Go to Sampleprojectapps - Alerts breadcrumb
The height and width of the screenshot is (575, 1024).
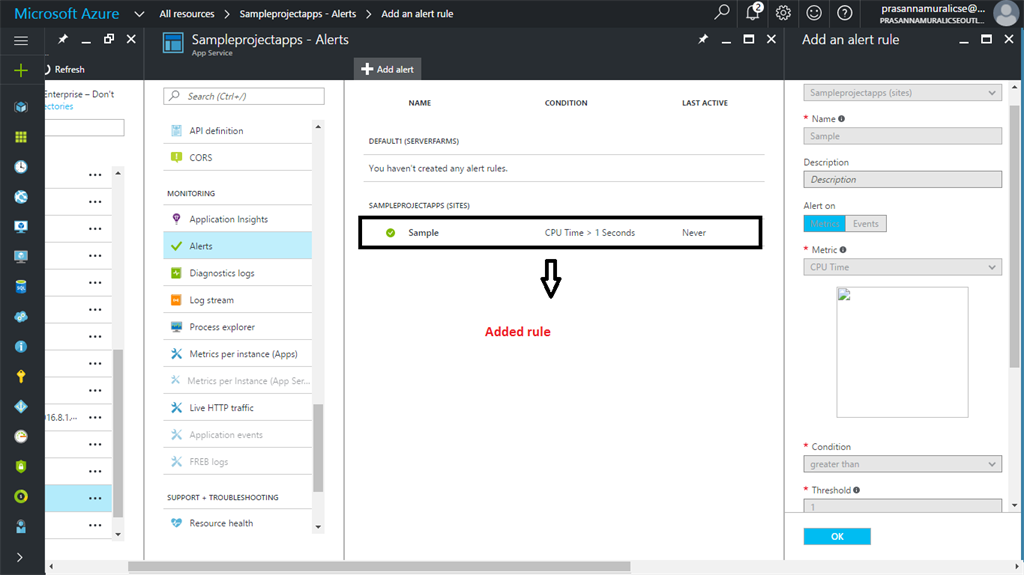(x=298, y=14)
